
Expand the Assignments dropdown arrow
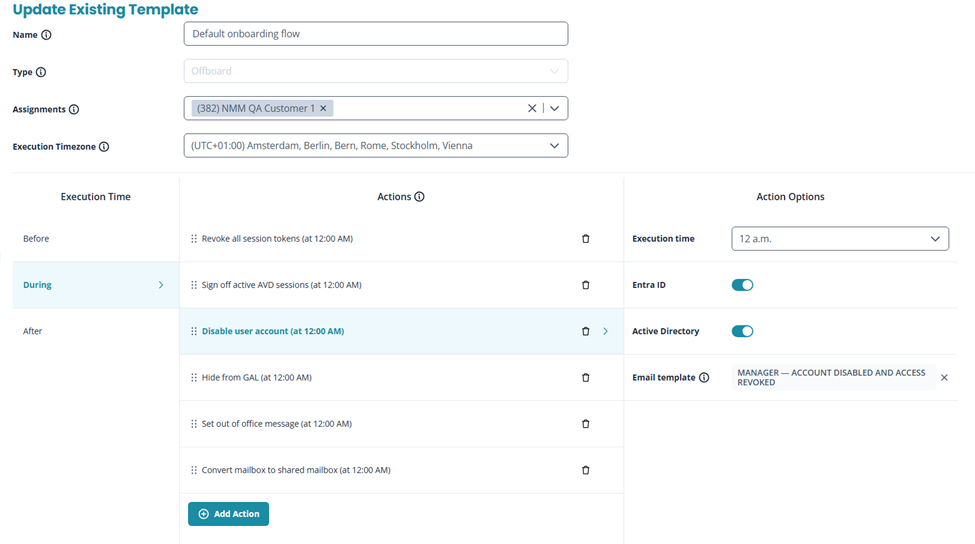pyautogui.click(x=555, y=108)
